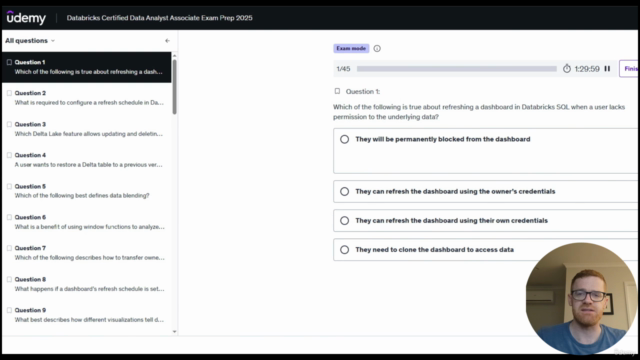Select 'using the owner's credentials' answer
The height and width of the screenshot is (360, 640).
click(x=486, y=191)
